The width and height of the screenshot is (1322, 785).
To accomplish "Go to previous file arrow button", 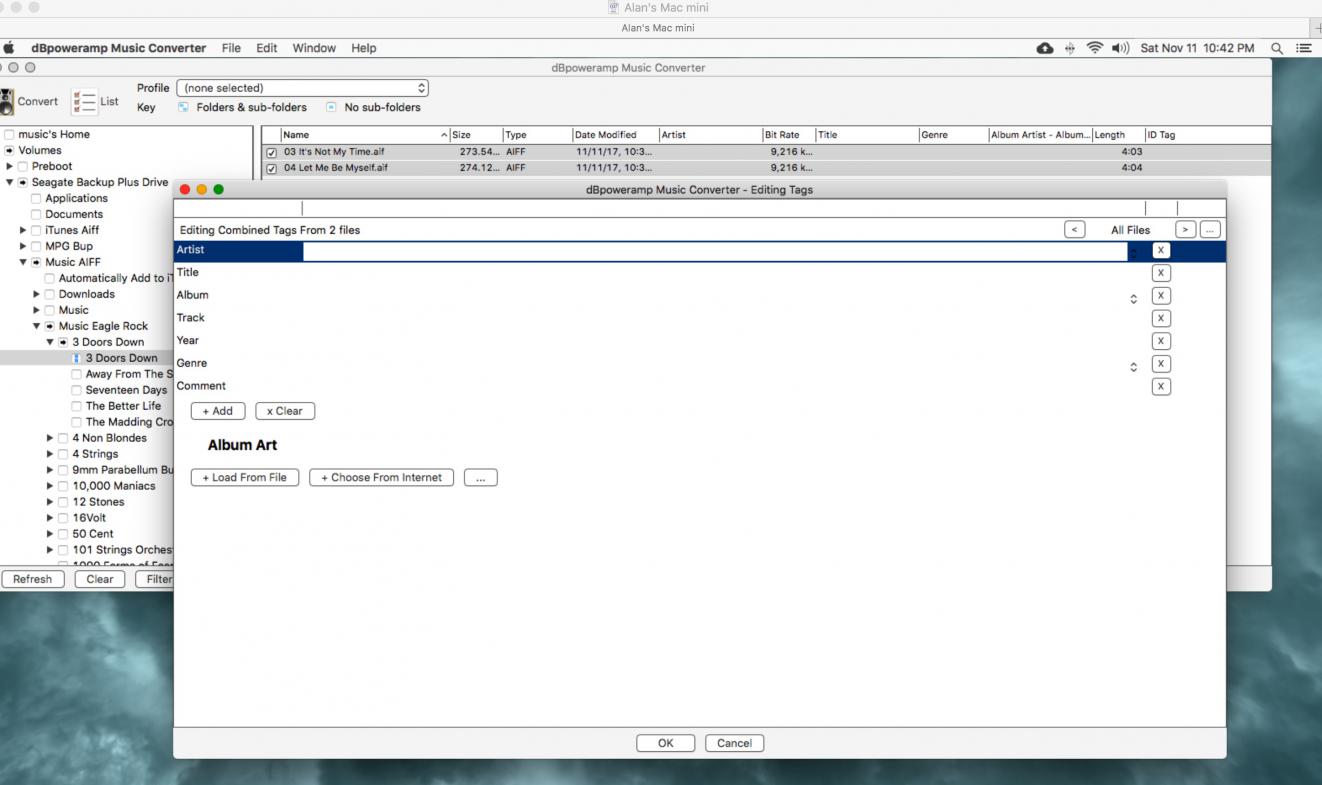I will click(1075, 230).
